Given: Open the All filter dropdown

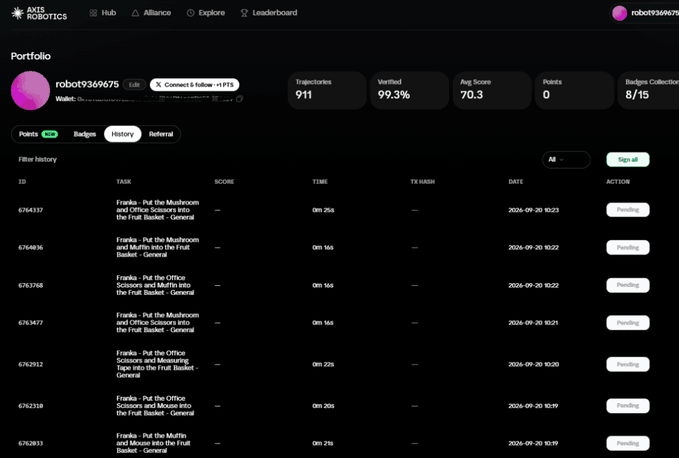Looking at the screenshot, I should click(x=566, y=160).
